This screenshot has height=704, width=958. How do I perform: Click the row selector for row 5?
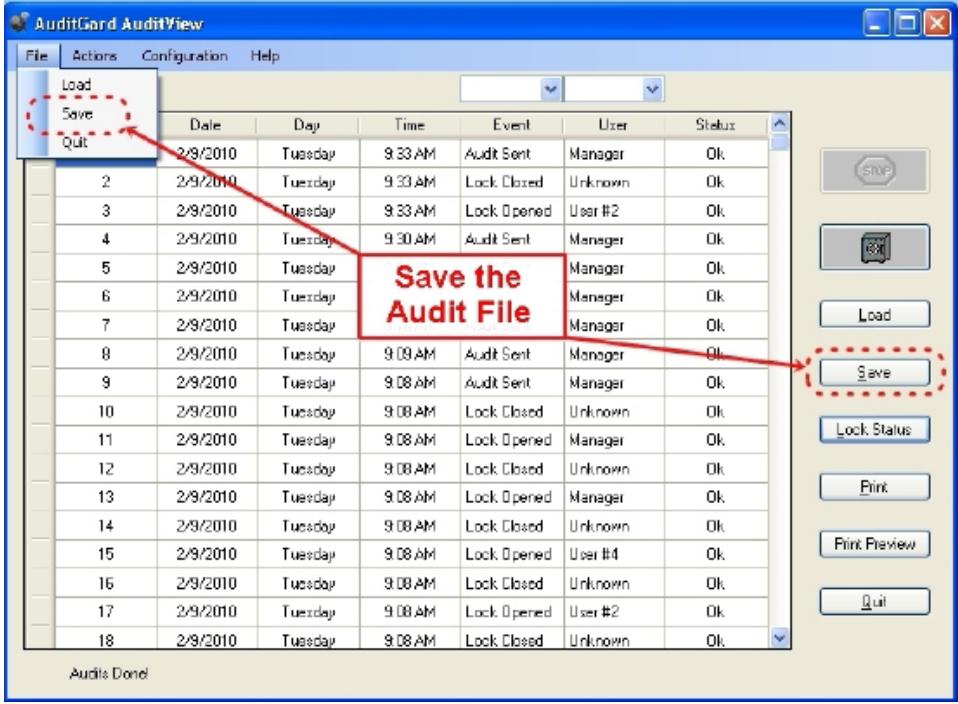coord(39,268)
